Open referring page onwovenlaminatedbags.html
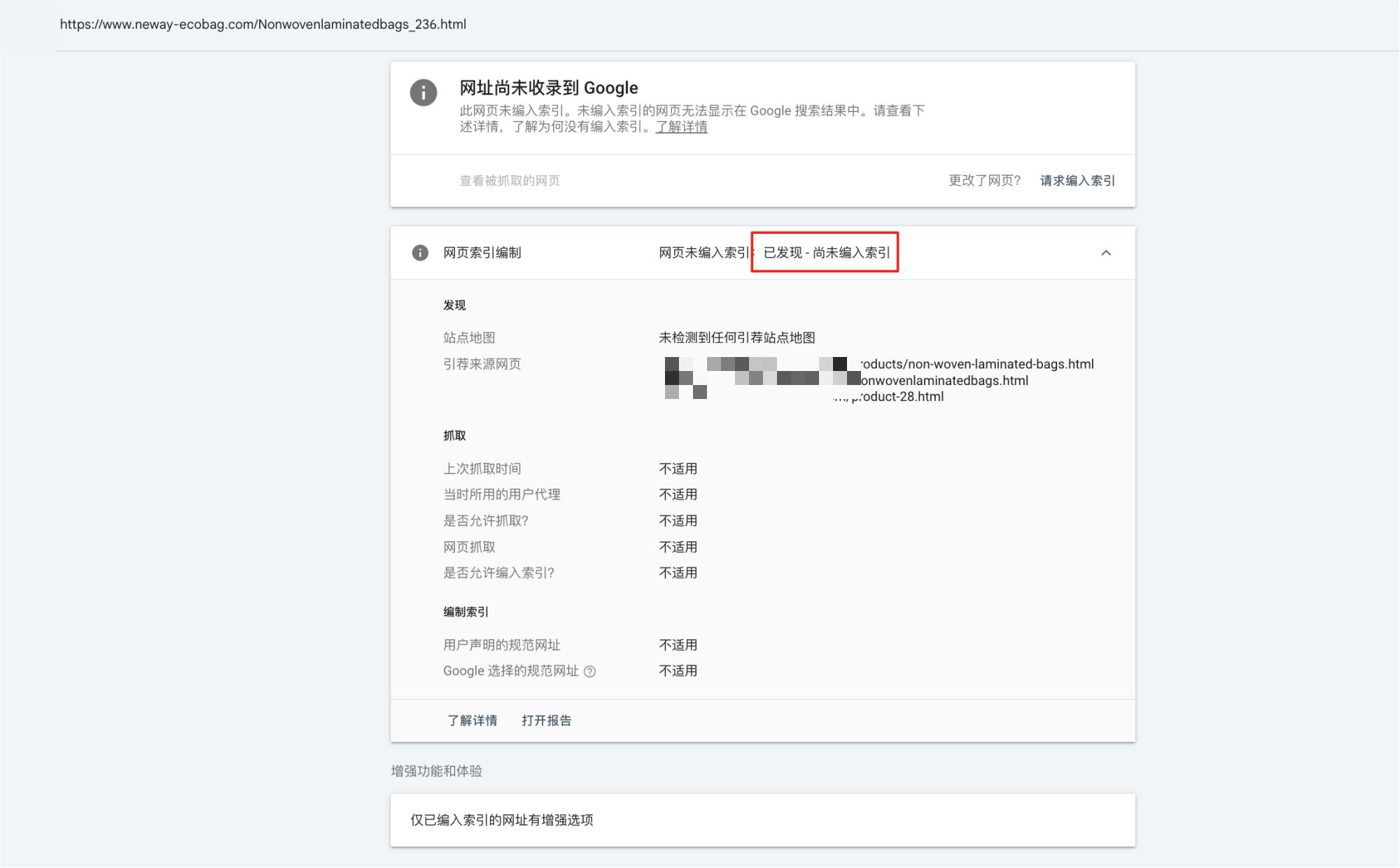Image resolution: width=1400 pixels, height=868 pixels. click(x=944, y=380)
